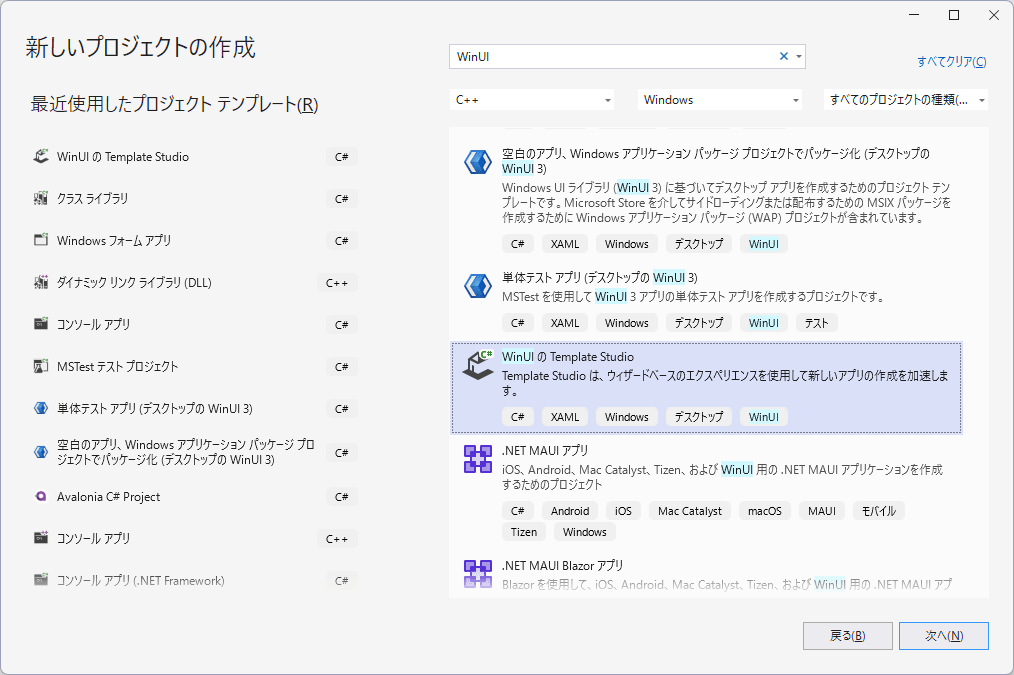Click the ダイナミック リンク ライブラリ (DLL) icon

41,283
